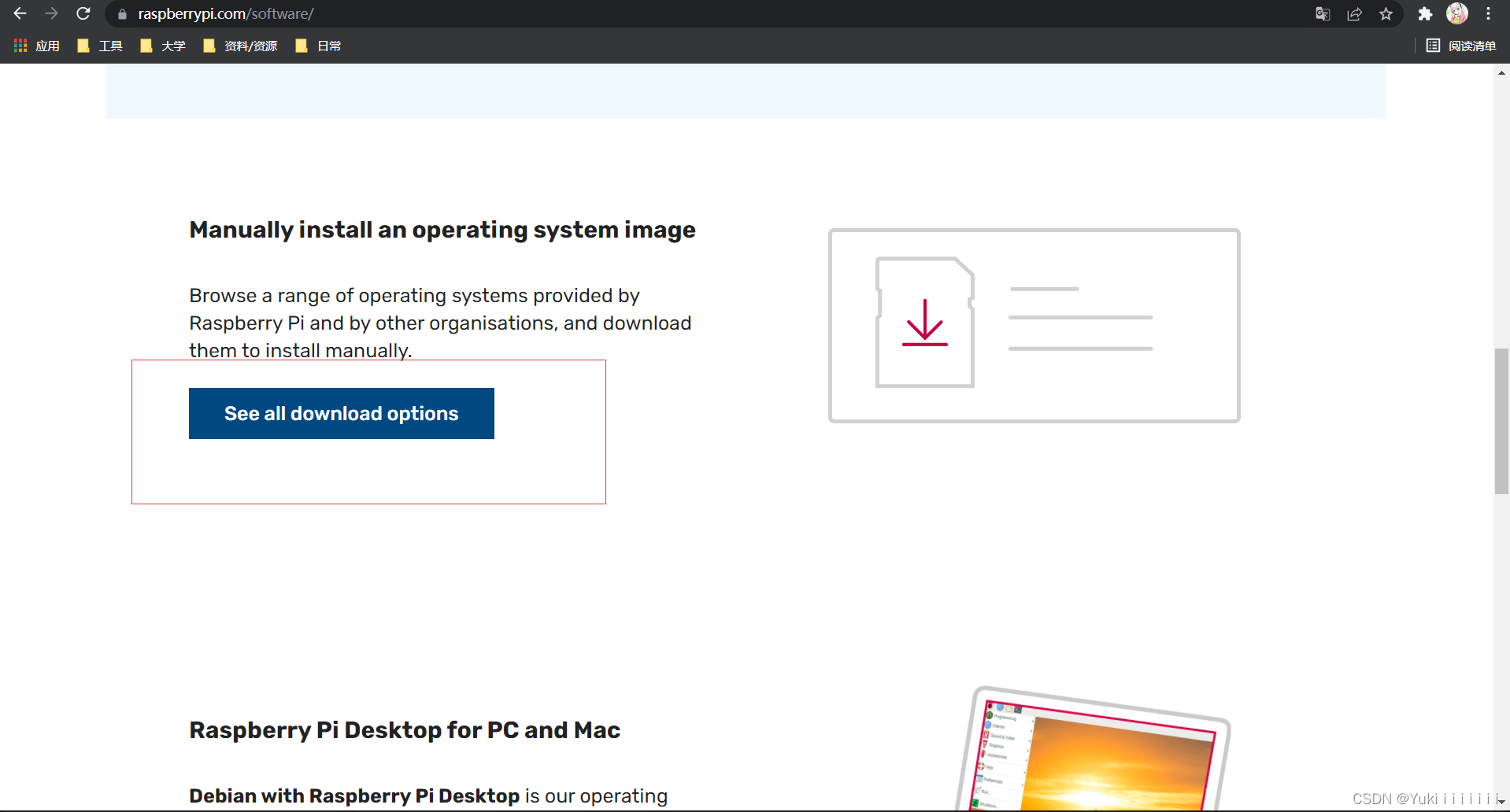The image size is (1510, 812).
Task: Open the profile avatar menu
Action: click(1457, 13)
